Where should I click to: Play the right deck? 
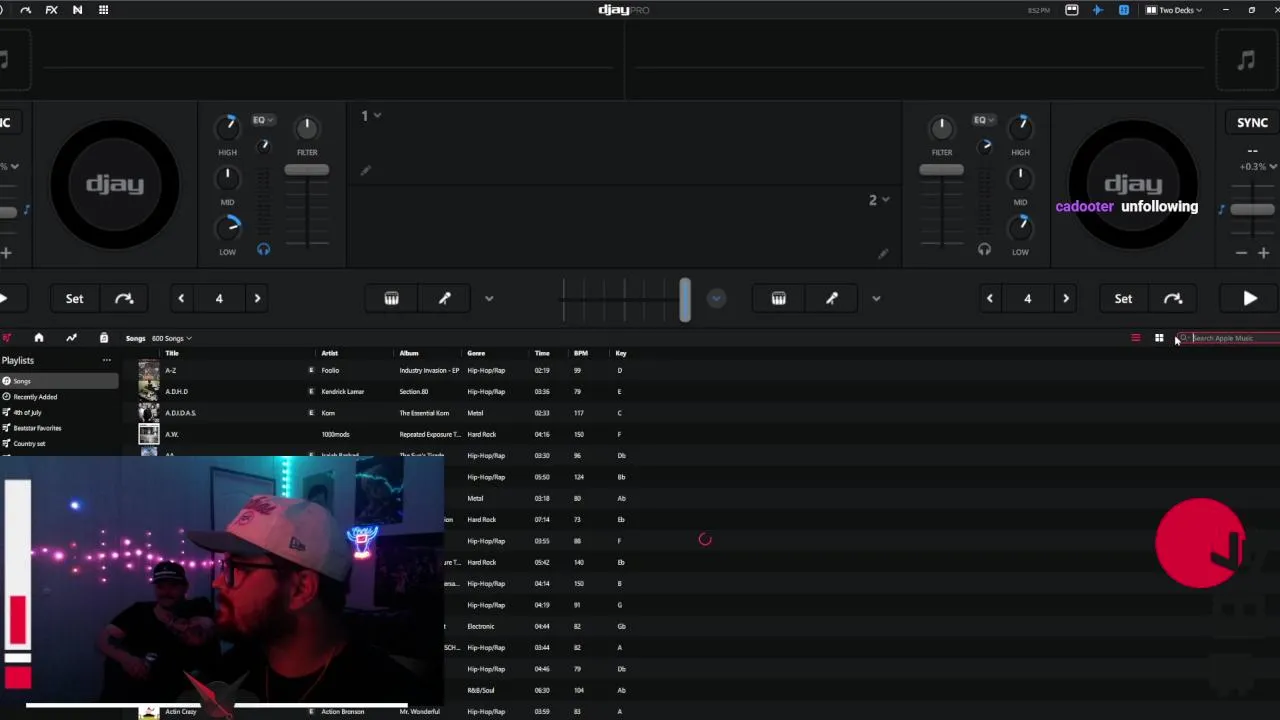point(1250,298)
